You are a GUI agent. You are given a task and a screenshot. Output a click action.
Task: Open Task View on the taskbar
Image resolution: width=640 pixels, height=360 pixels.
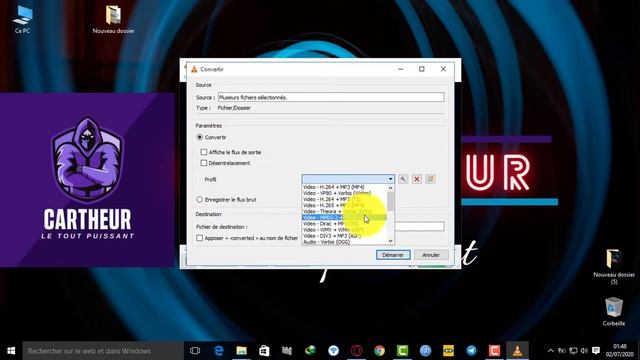click(x=195, y=351)
